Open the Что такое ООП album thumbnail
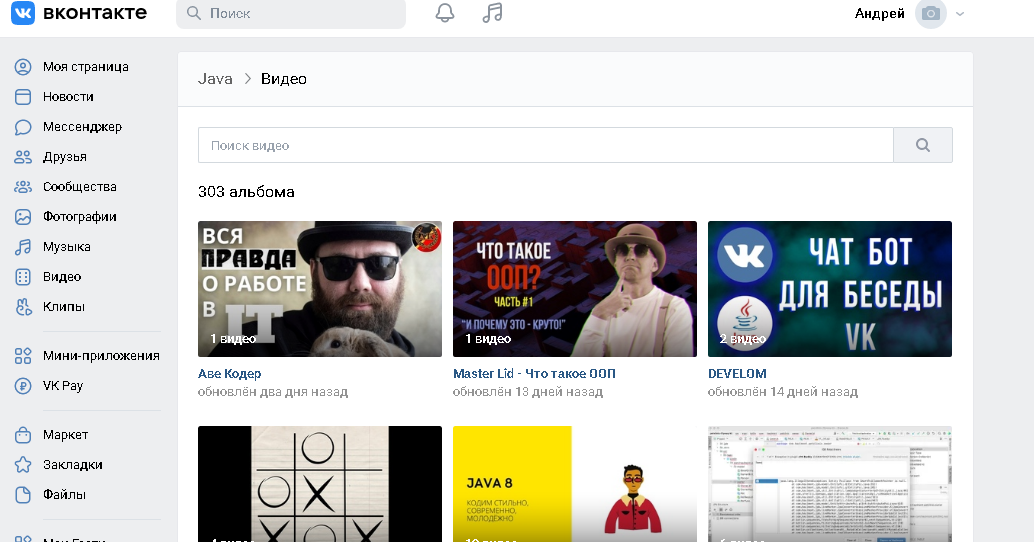The height and width of the screenshot is (542, 1034). 574,289
